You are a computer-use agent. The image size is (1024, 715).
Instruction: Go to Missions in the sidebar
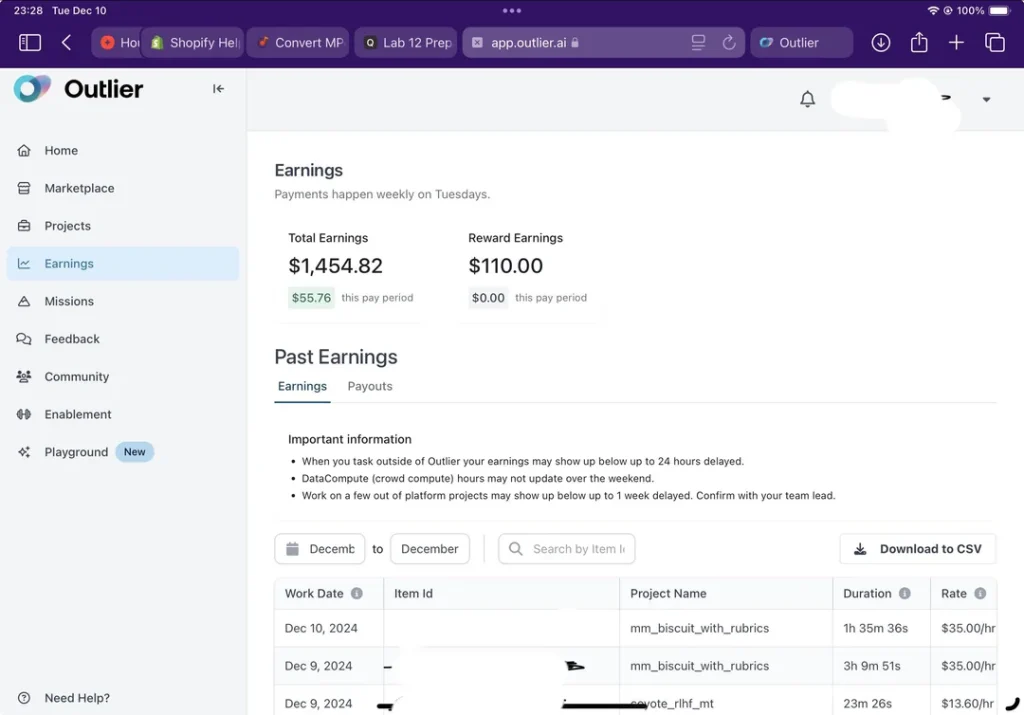pyautogui.click(x=69, y=301)
